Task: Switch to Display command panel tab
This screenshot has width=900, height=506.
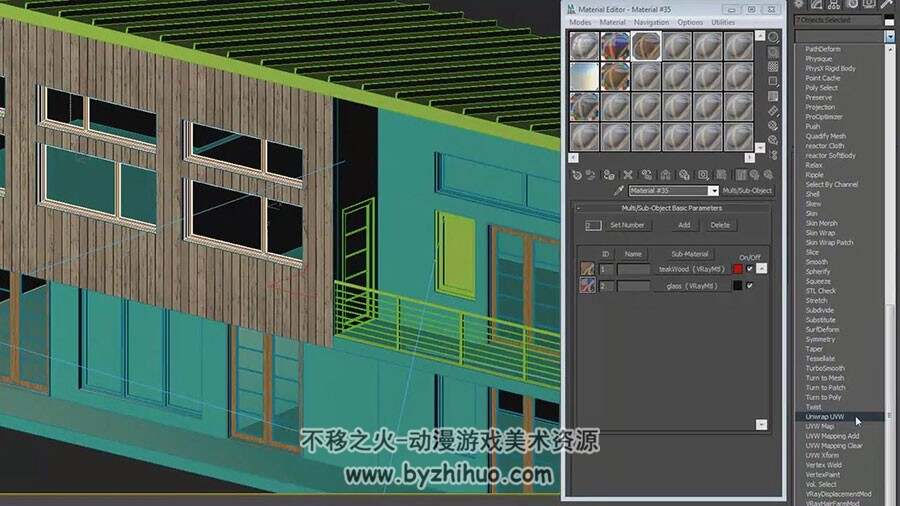Action: click(x=869, y=5)
